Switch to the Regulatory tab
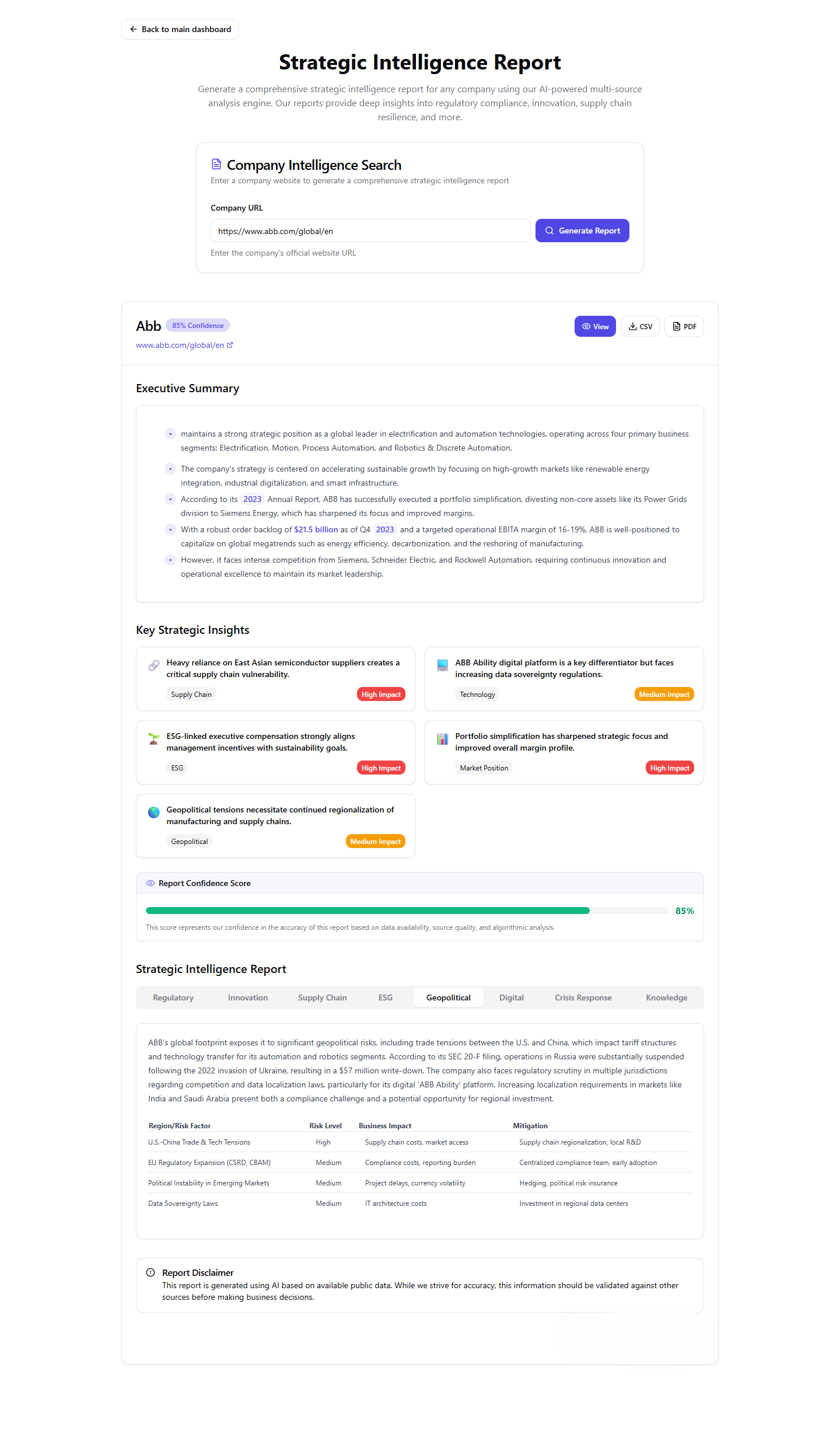Screen dimensions: 840x1430 [x=173, y=997]
